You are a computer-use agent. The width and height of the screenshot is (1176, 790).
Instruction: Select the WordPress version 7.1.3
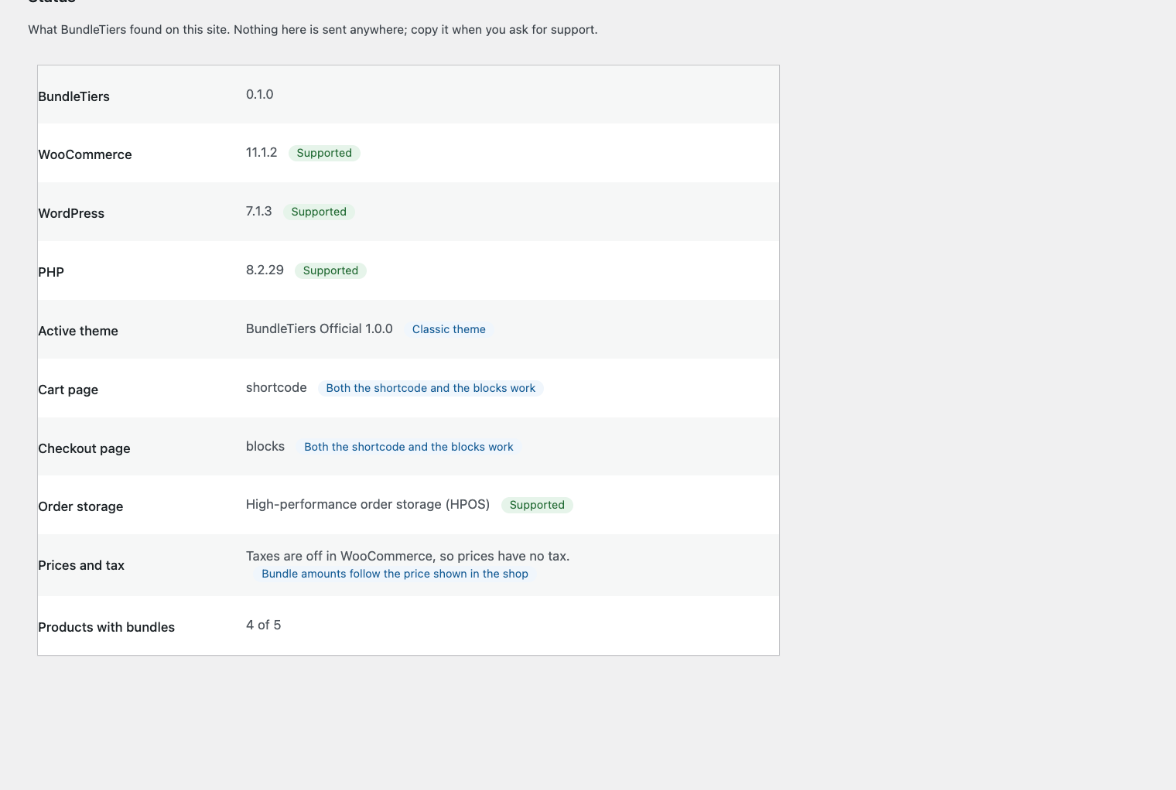[259, 212]
